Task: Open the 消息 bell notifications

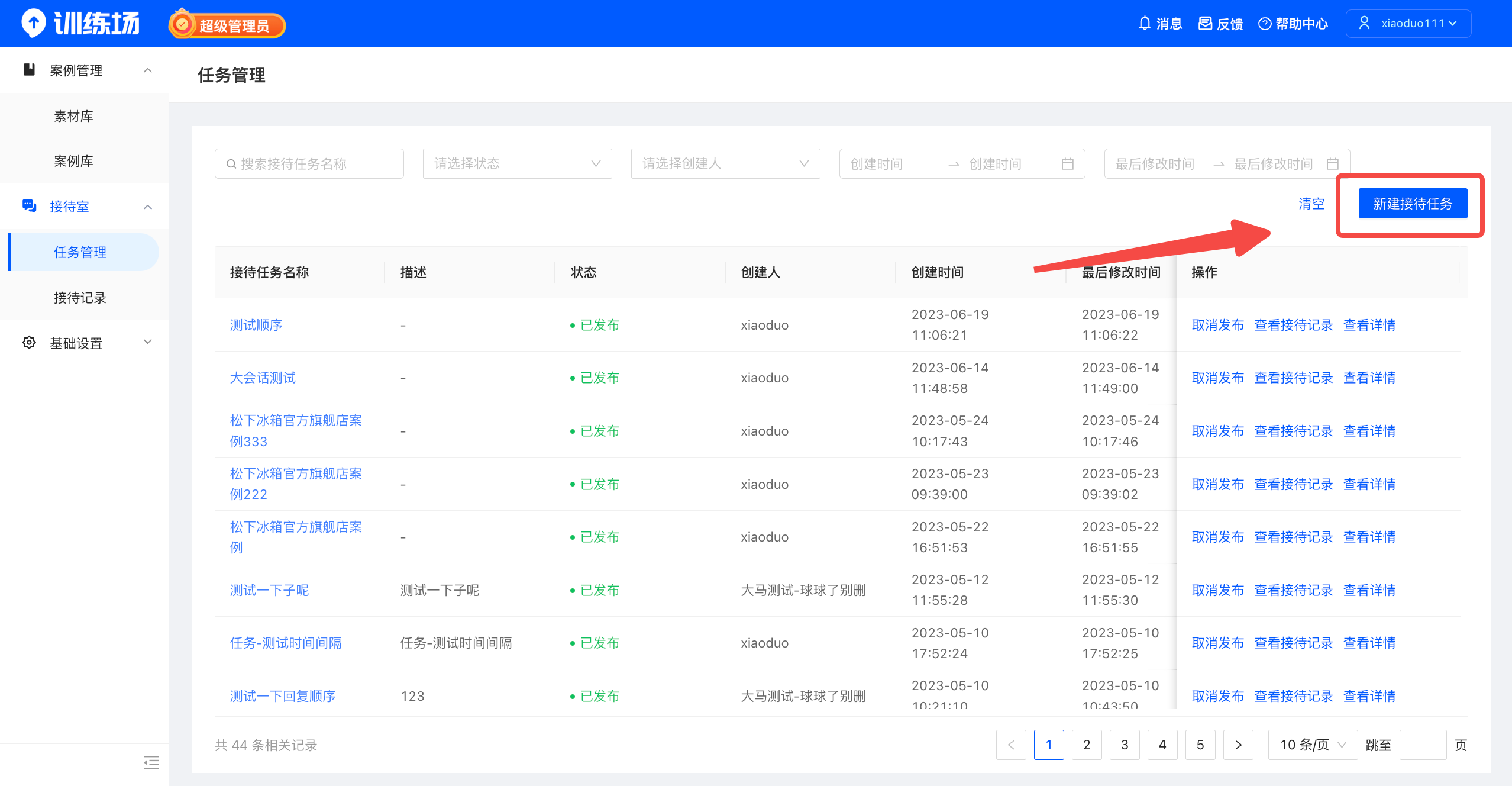Action: (1145, 24)
